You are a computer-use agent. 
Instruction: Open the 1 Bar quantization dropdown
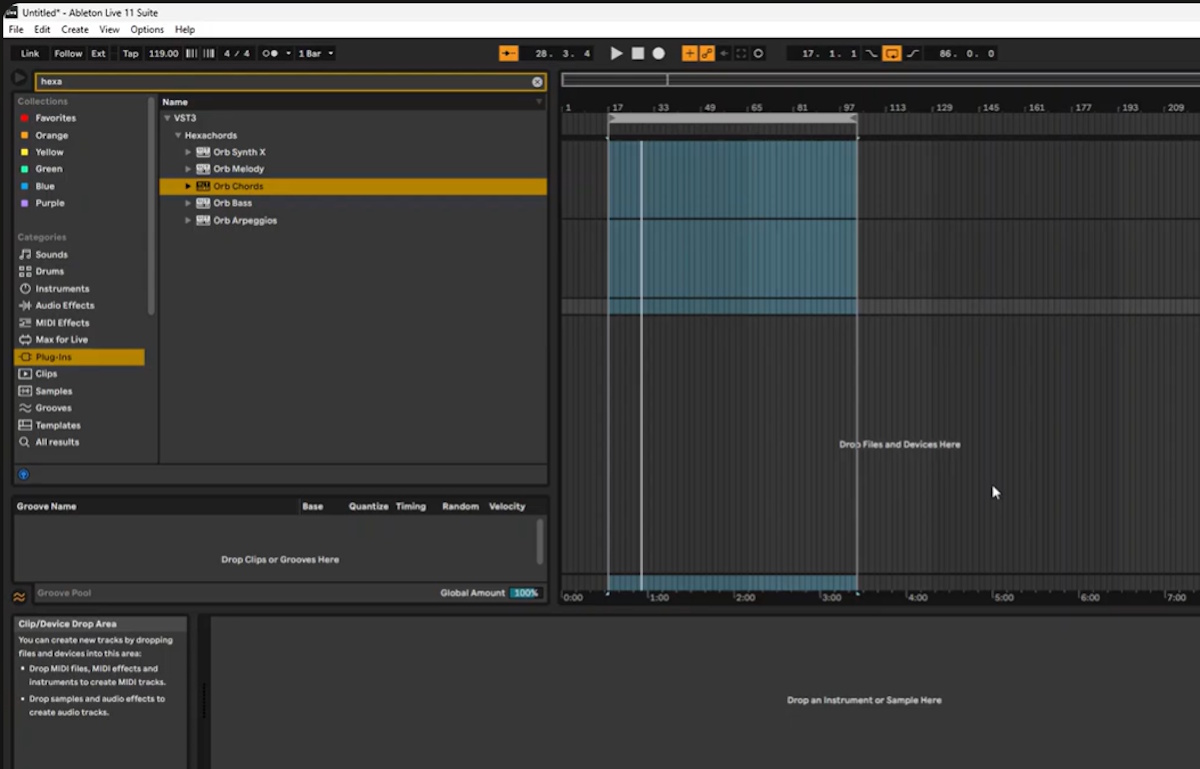point(316,53)
